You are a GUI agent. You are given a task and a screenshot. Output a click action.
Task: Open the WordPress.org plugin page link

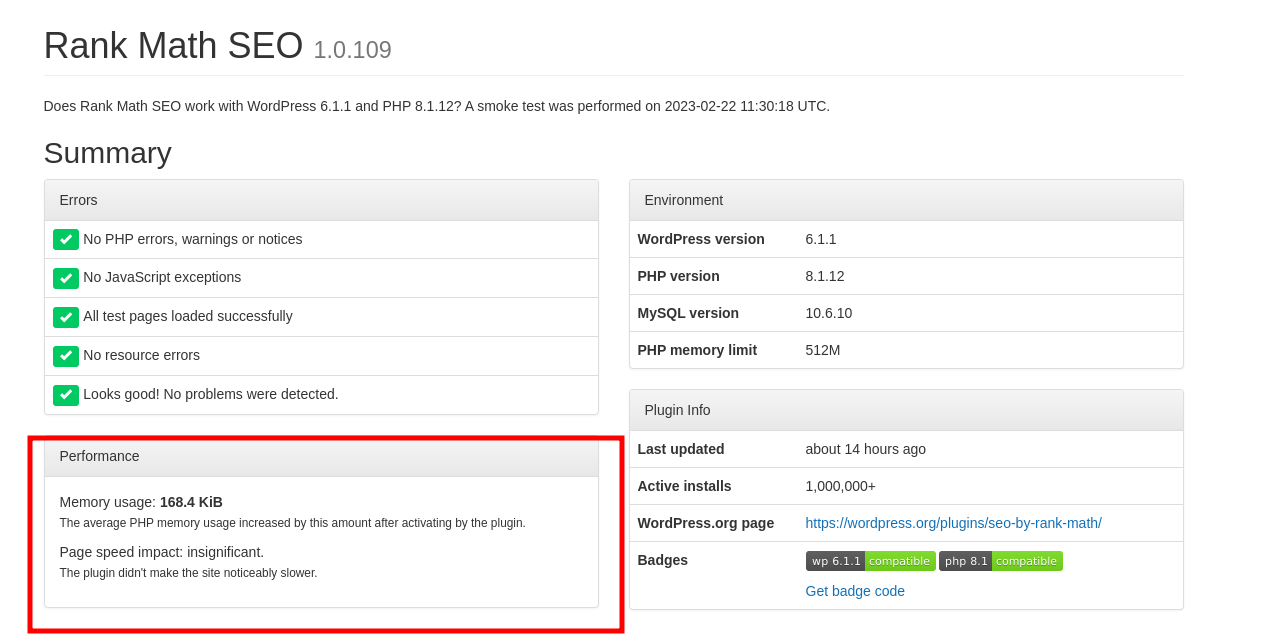(x=953, y=523)
